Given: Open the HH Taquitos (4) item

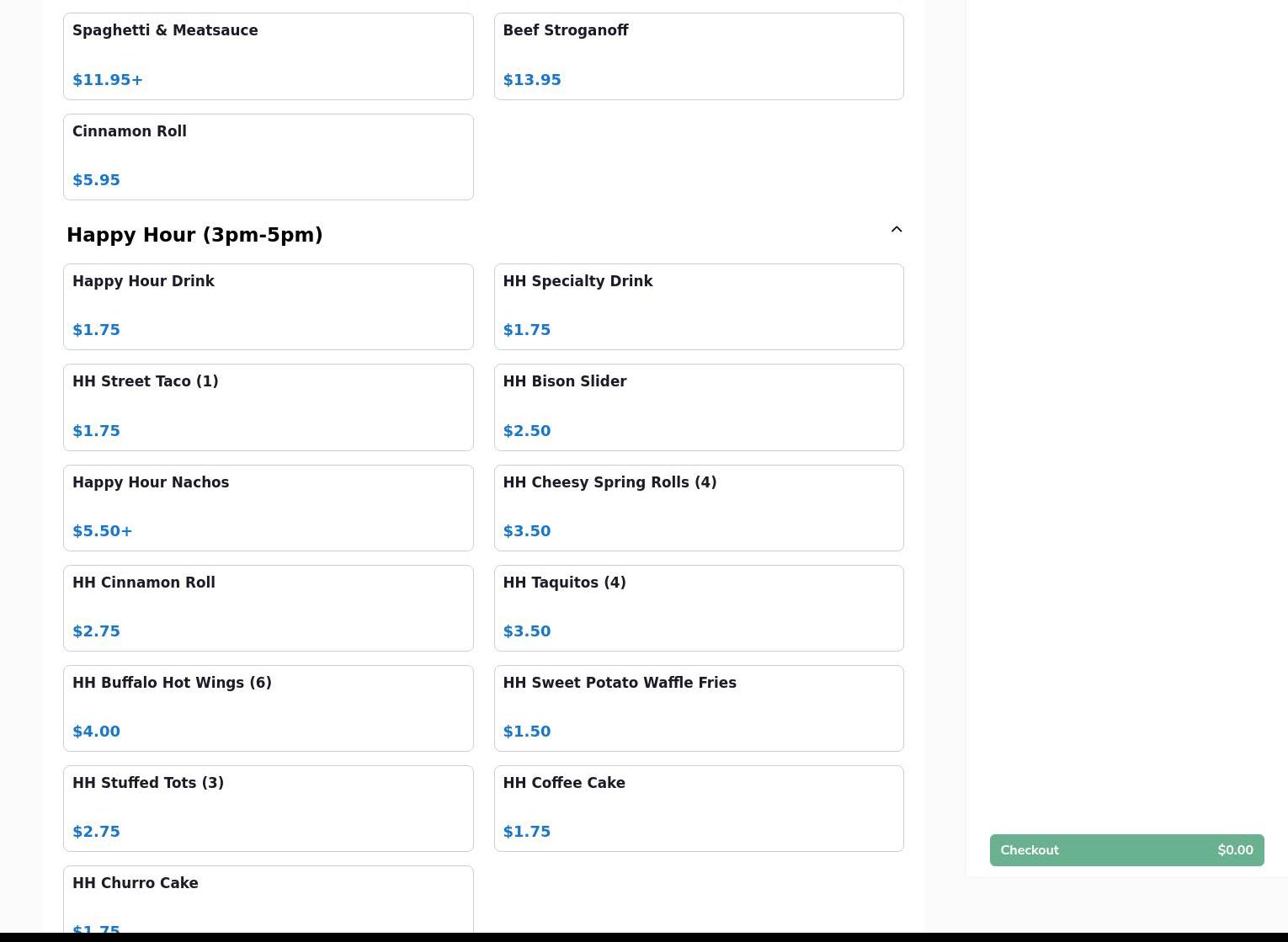Looking at the screenshot, I should (x=698, y=608).
